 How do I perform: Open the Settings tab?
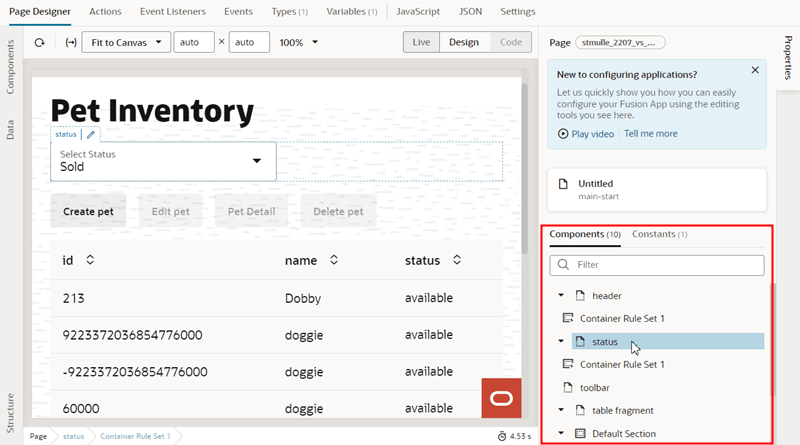pos(518,11)
